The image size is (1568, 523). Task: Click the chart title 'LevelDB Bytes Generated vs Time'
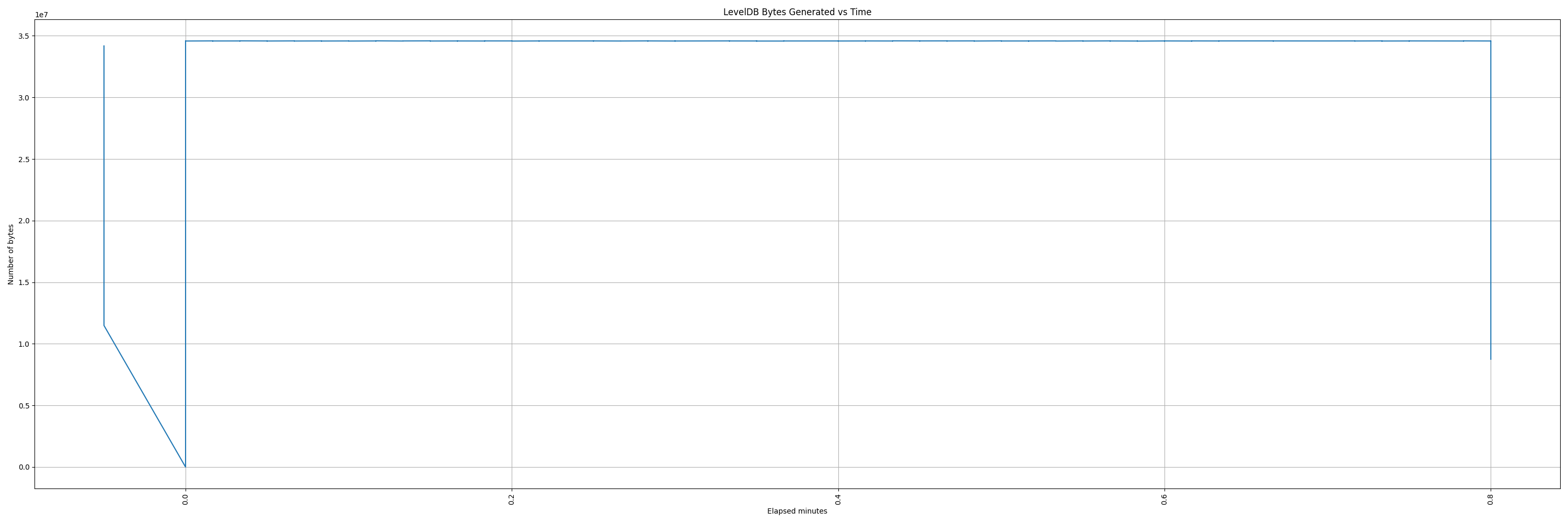pyautogui.click(x=797, y=12)
